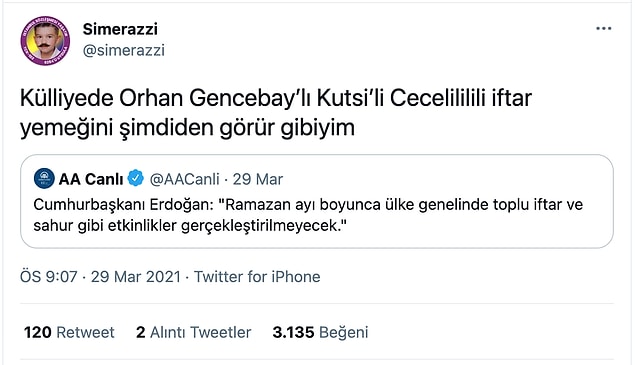Click the 29 Mar 2021 date
This screenshot has width=635, height=365.
tap(136, 277)
